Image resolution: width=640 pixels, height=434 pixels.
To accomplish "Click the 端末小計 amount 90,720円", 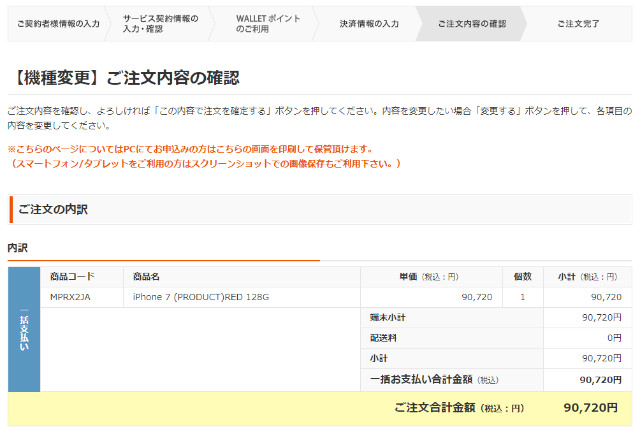I will pos(602,318).
